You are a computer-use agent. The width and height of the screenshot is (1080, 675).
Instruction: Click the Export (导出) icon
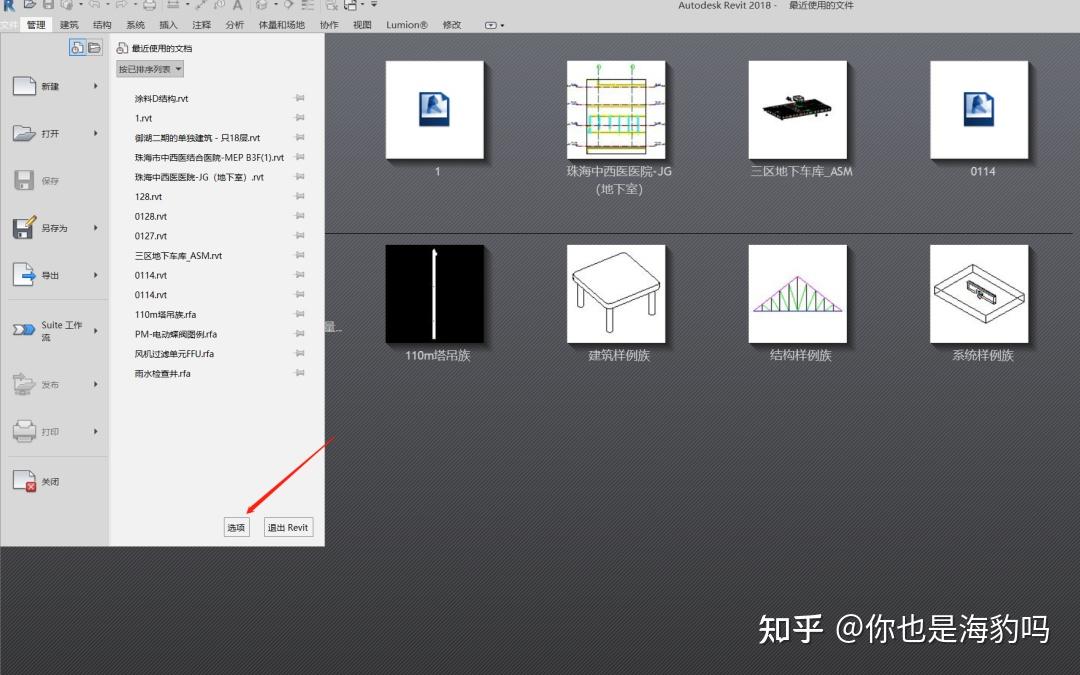24,275
